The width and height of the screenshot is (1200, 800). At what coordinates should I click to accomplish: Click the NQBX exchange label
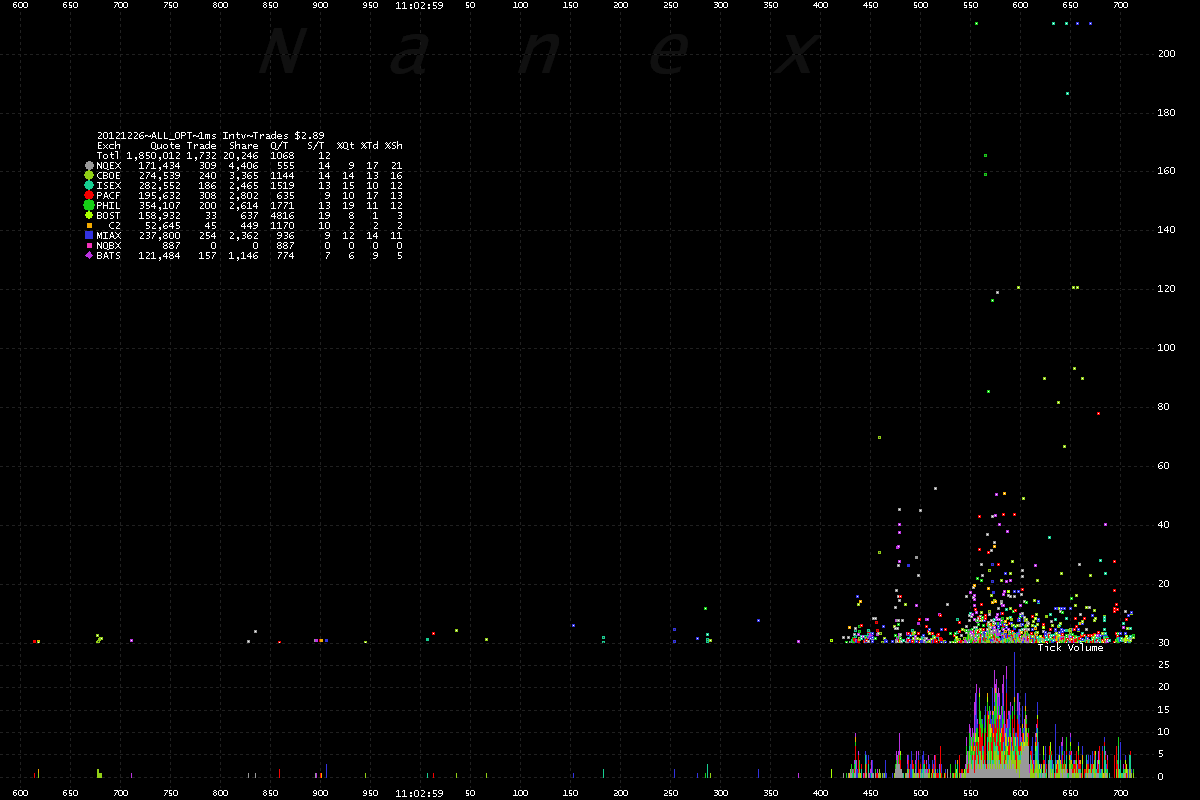[109, 245]
